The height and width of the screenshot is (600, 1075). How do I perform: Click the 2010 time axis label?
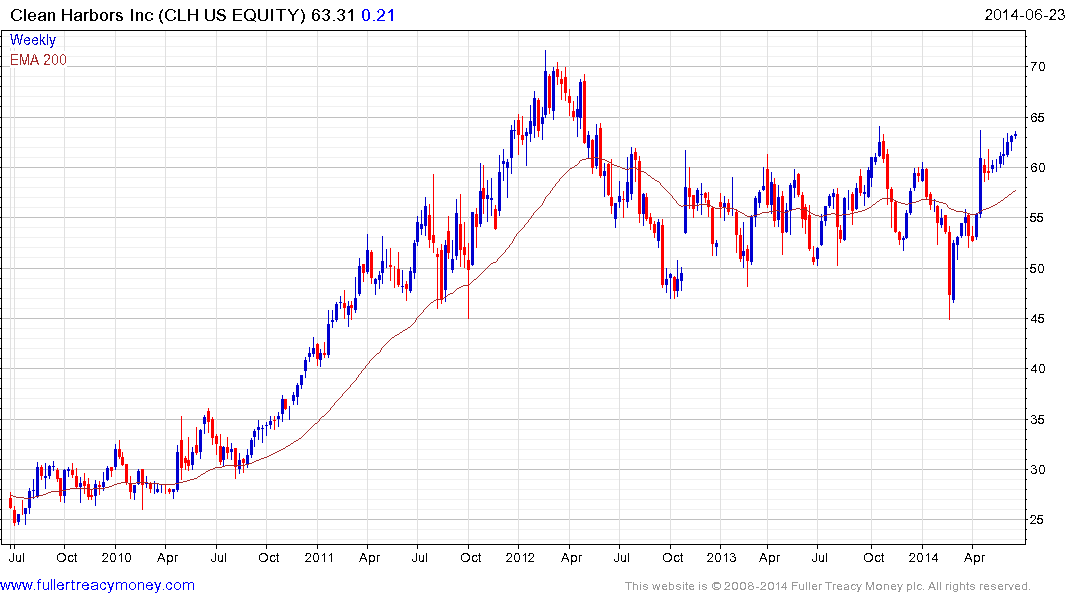116,557
